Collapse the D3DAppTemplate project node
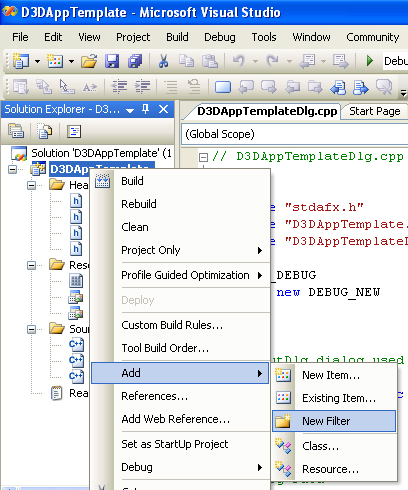408x490 pixels. [13, 170]
